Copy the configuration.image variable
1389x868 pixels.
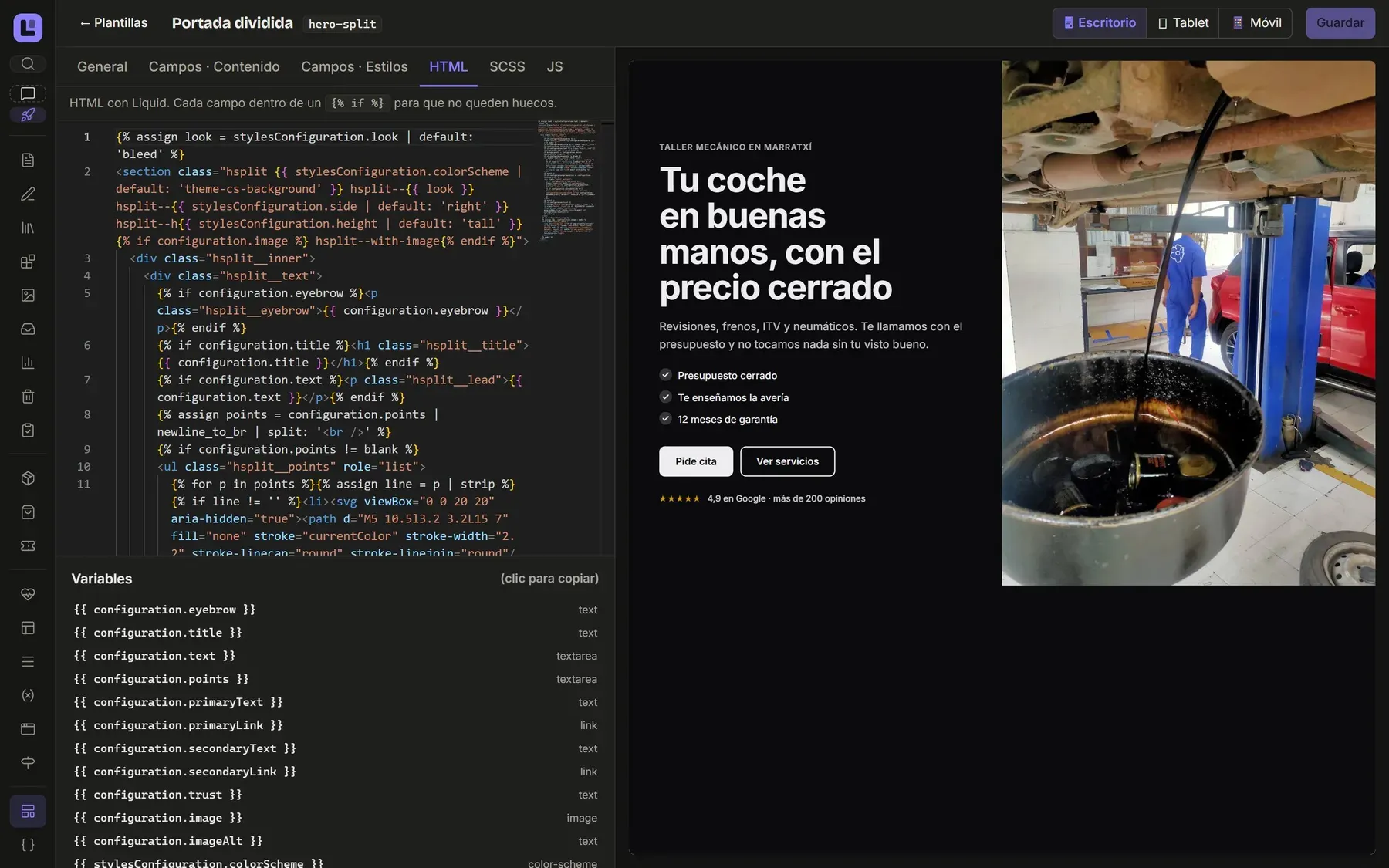click(x=335, y=818)
